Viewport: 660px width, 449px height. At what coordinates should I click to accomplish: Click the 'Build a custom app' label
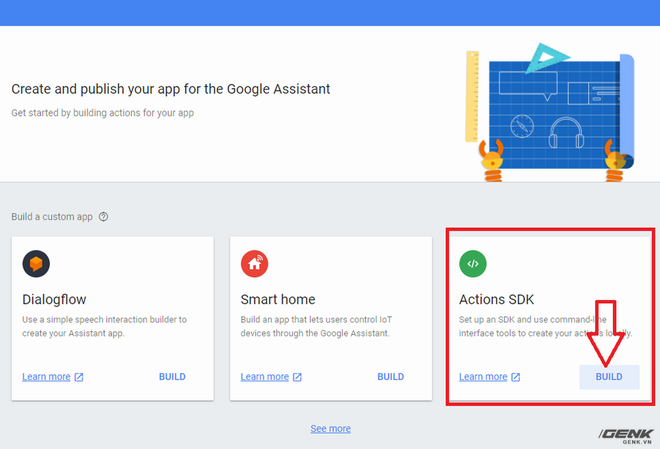(52, 217)
